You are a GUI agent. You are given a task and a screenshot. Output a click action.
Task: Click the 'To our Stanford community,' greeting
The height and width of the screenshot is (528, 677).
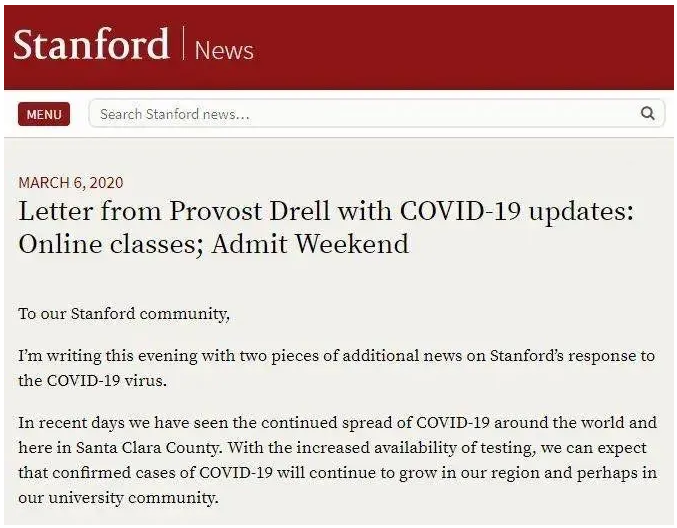[x=124, y=314]
